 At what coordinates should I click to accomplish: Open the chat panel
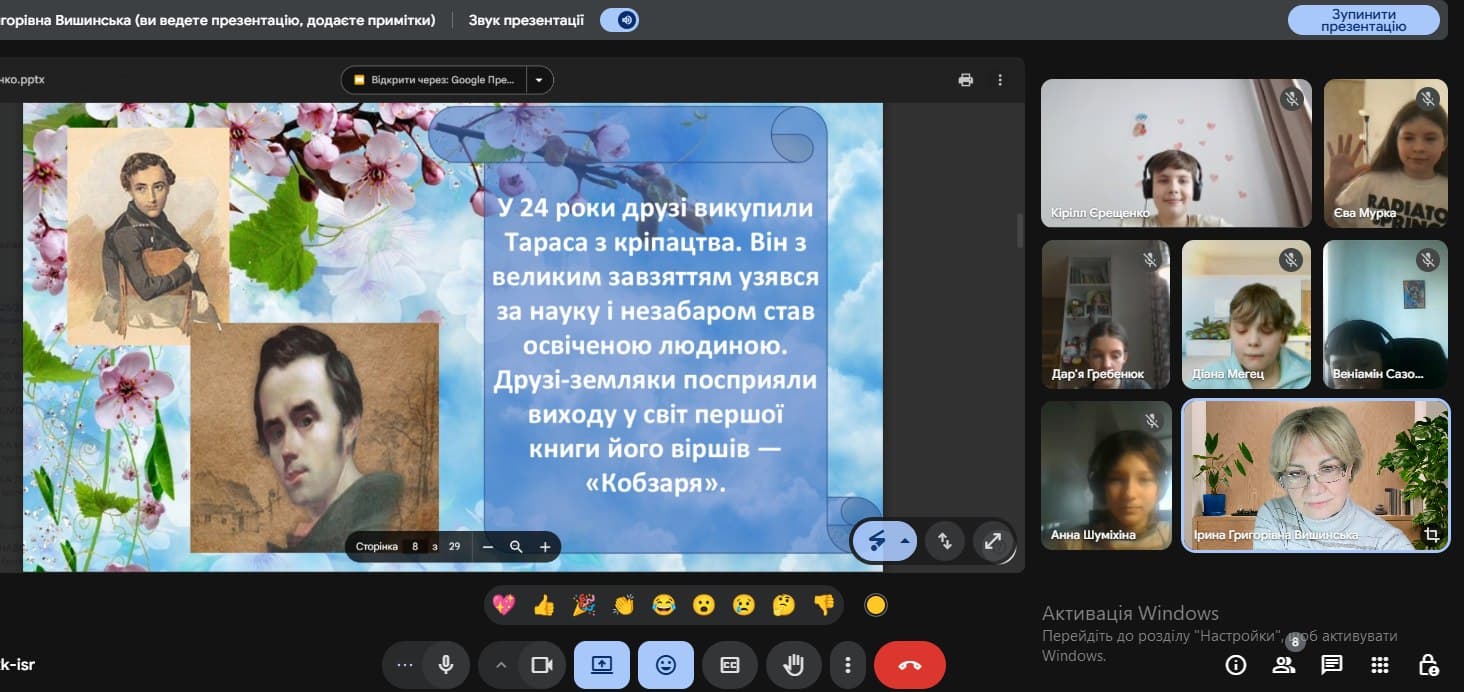1332,665
